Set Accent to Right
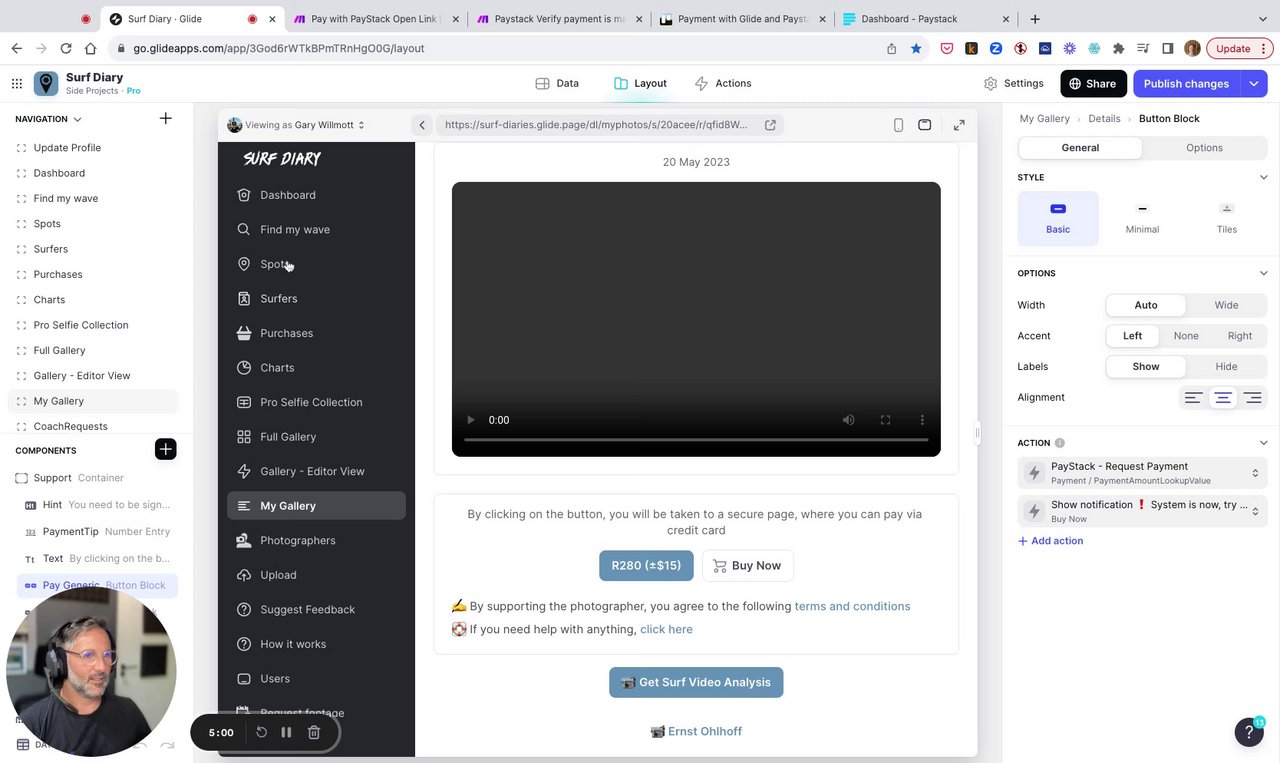 pos(1240,336)
